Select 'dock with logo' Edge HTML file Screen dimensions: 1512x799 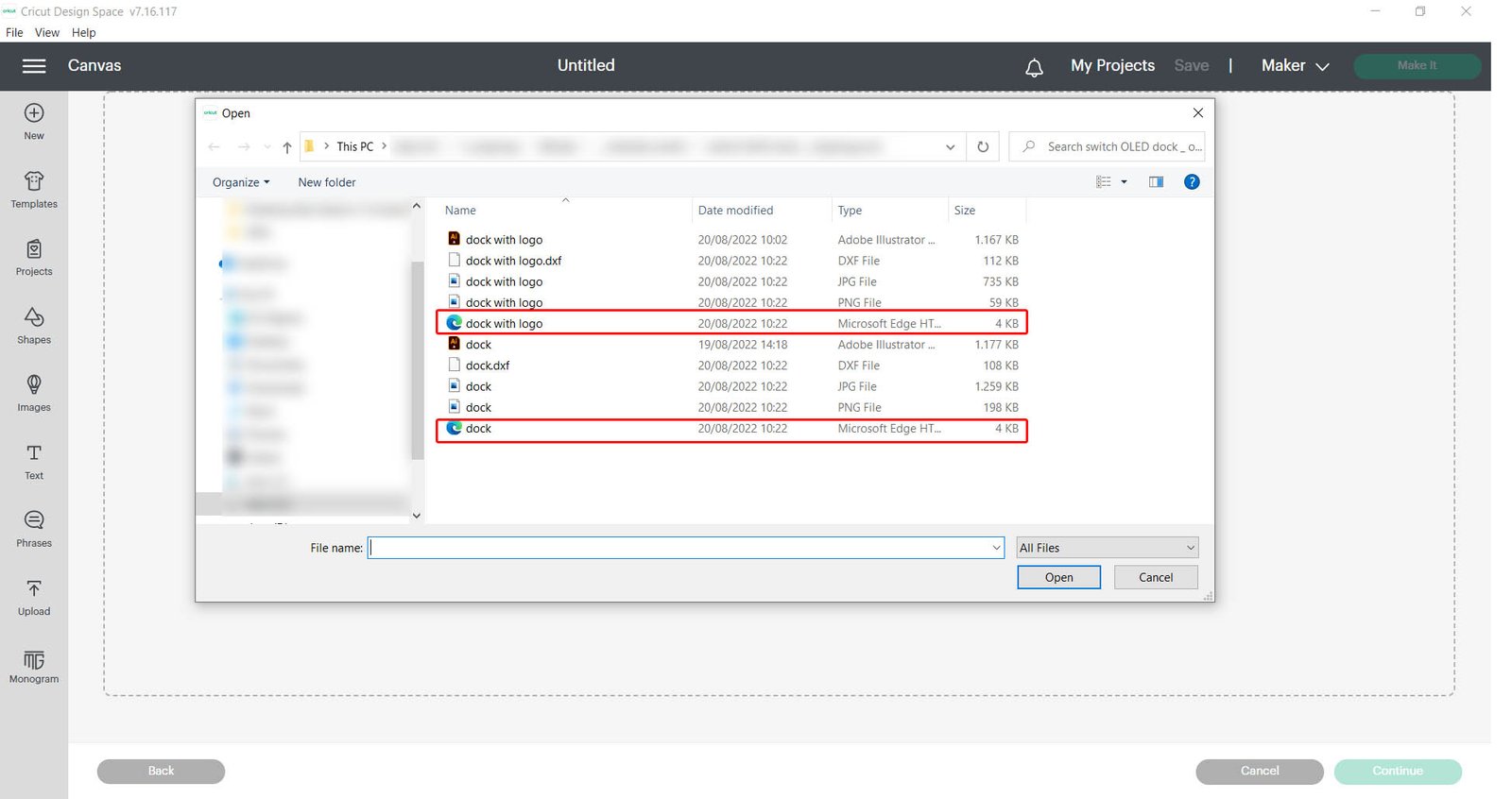pyautogui.click(x=731, y=324)
